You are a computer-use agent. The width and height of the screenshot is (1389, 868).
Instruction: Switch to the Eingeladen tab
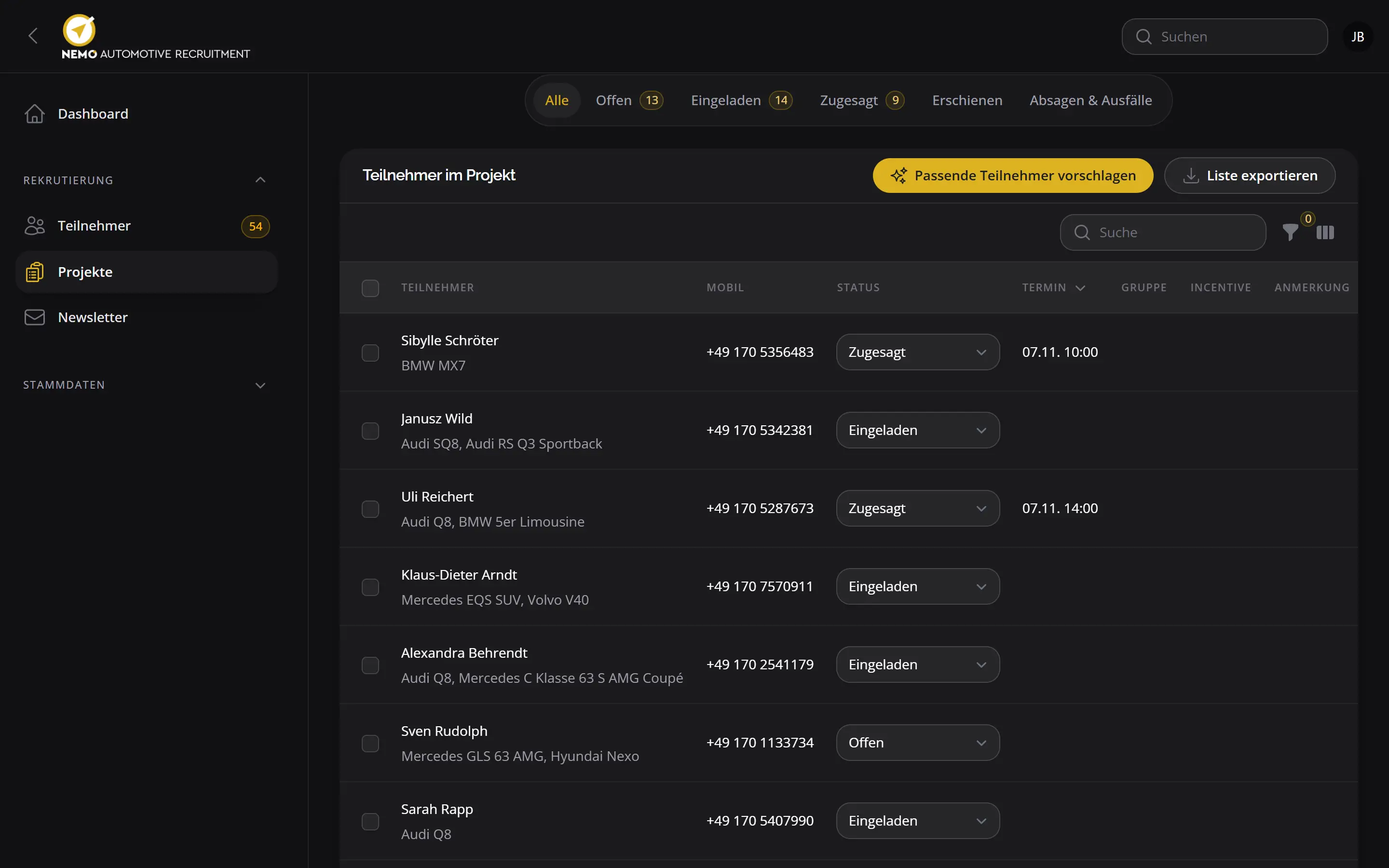[742, 100]
